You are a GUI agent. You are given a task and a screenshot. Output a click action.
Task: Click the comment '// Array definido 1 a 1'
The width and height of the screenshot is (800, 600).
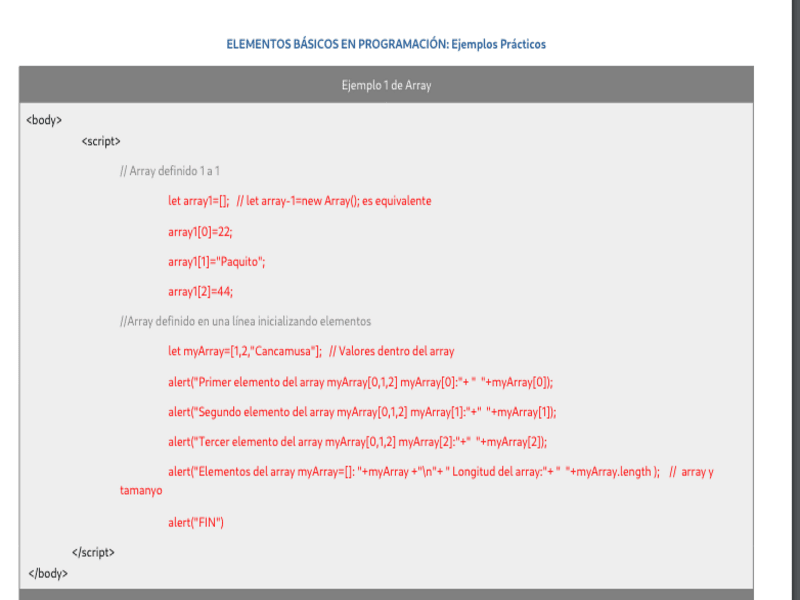(x=170, y=171)
